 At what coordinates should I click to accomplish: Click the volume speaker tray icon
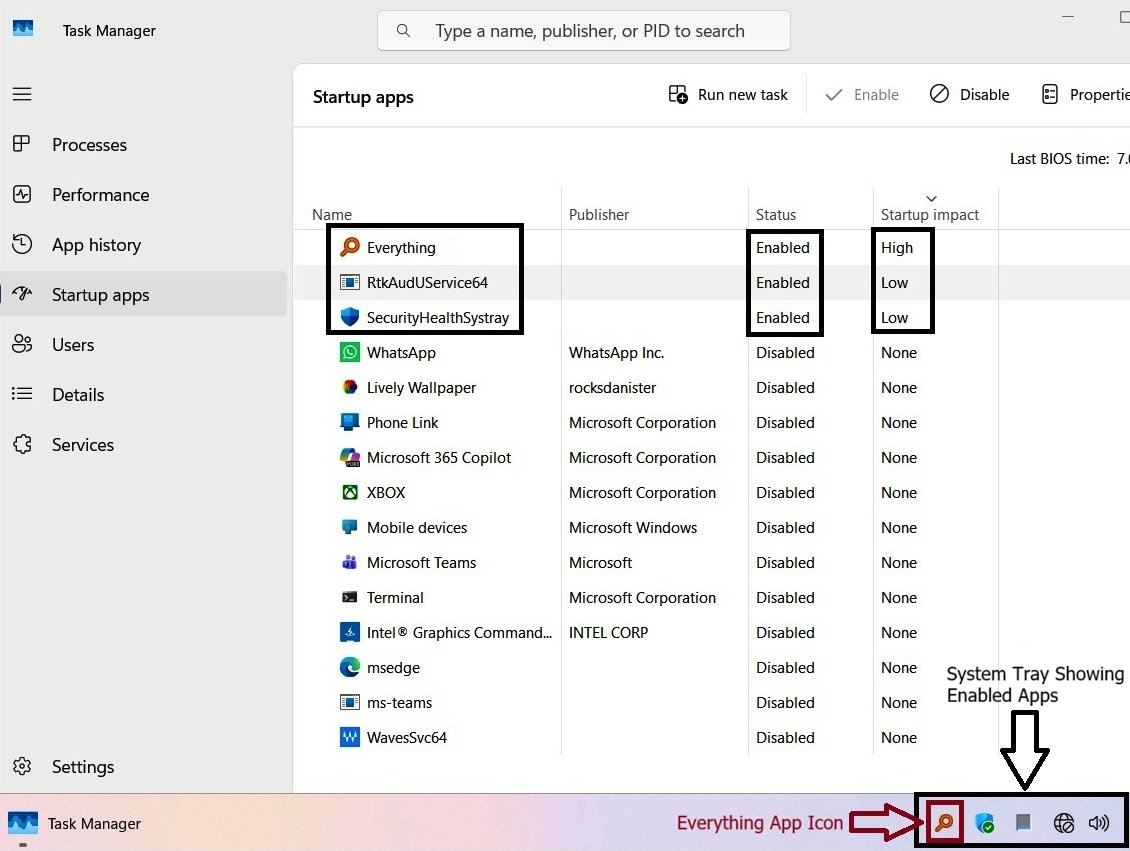(1099, 822)
